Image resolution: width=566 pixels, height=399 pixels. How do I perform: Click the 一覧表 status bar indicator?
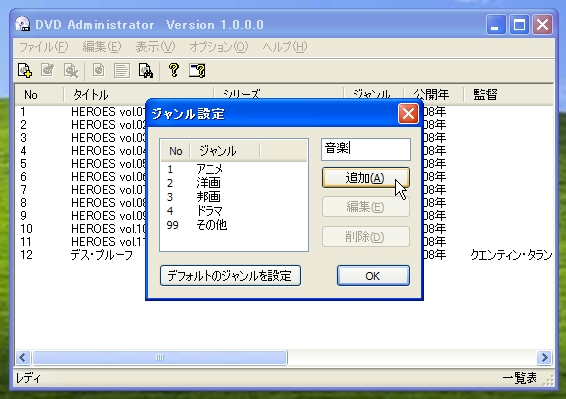[x=519, y=378]
